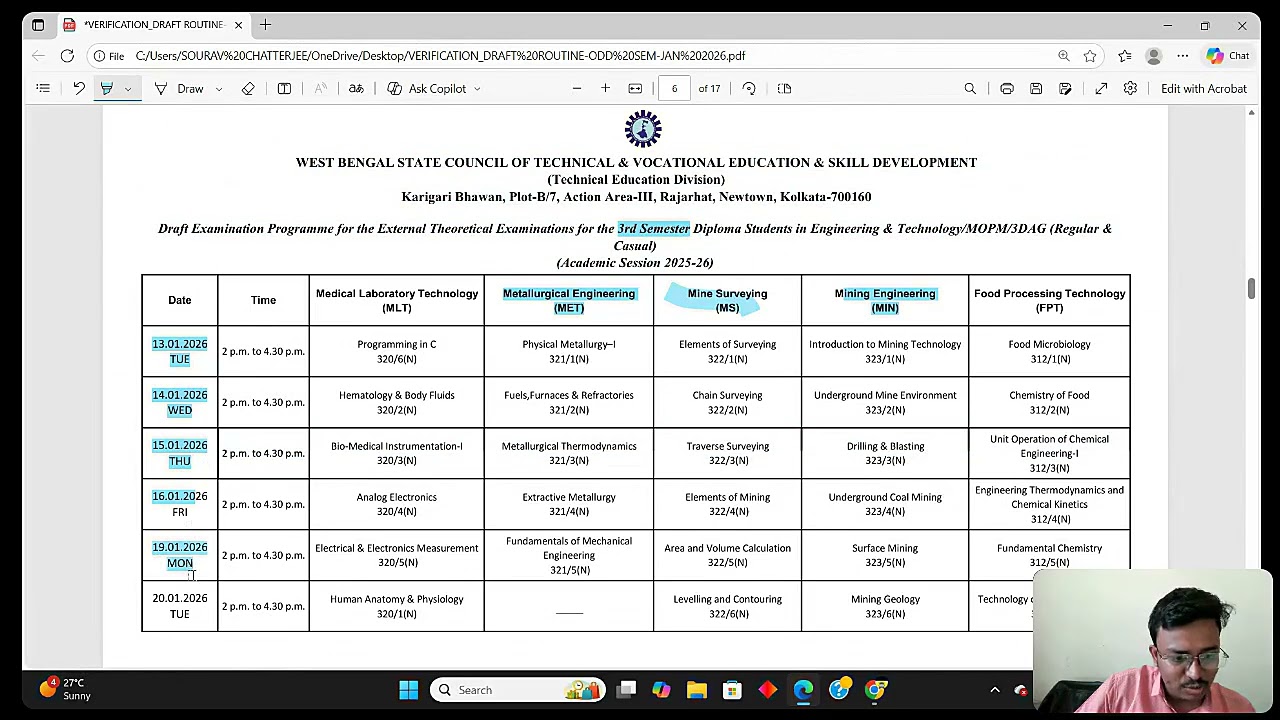Click the council logo image

tap(643, 130)
